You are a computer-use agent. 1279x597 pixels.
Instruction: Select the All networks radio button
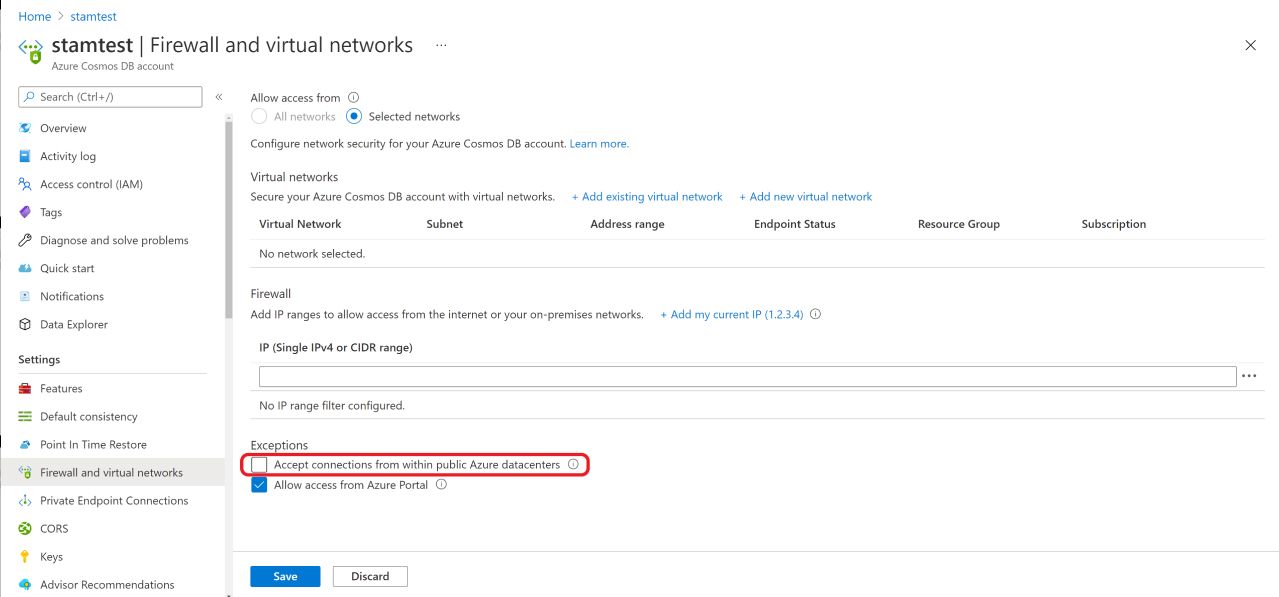259,116
